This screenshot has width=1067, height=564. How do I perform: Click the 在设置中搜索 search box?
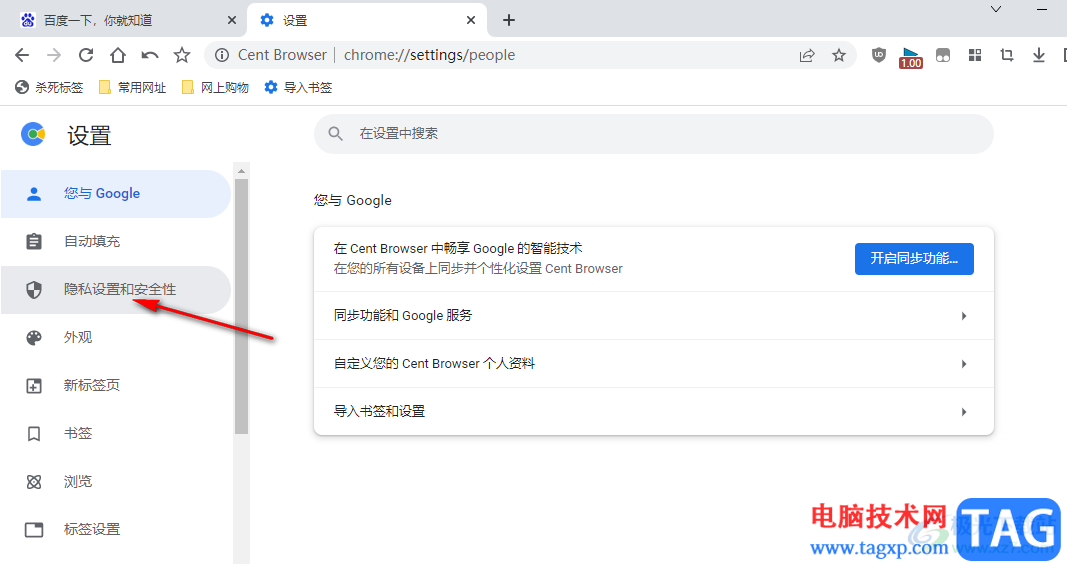click(x=653, y=134)
